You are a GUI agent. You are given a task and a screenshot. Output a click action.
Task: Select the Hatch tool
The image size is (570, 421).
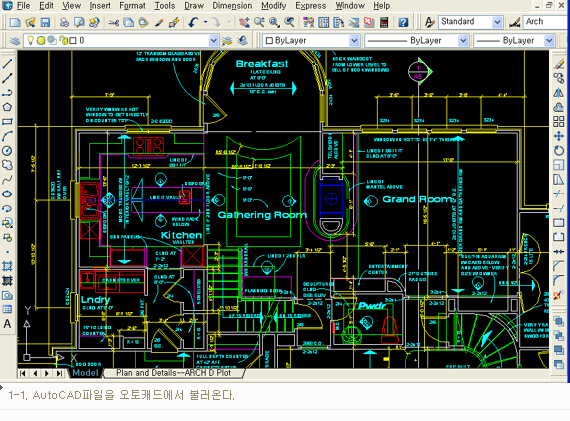(7, 266)
